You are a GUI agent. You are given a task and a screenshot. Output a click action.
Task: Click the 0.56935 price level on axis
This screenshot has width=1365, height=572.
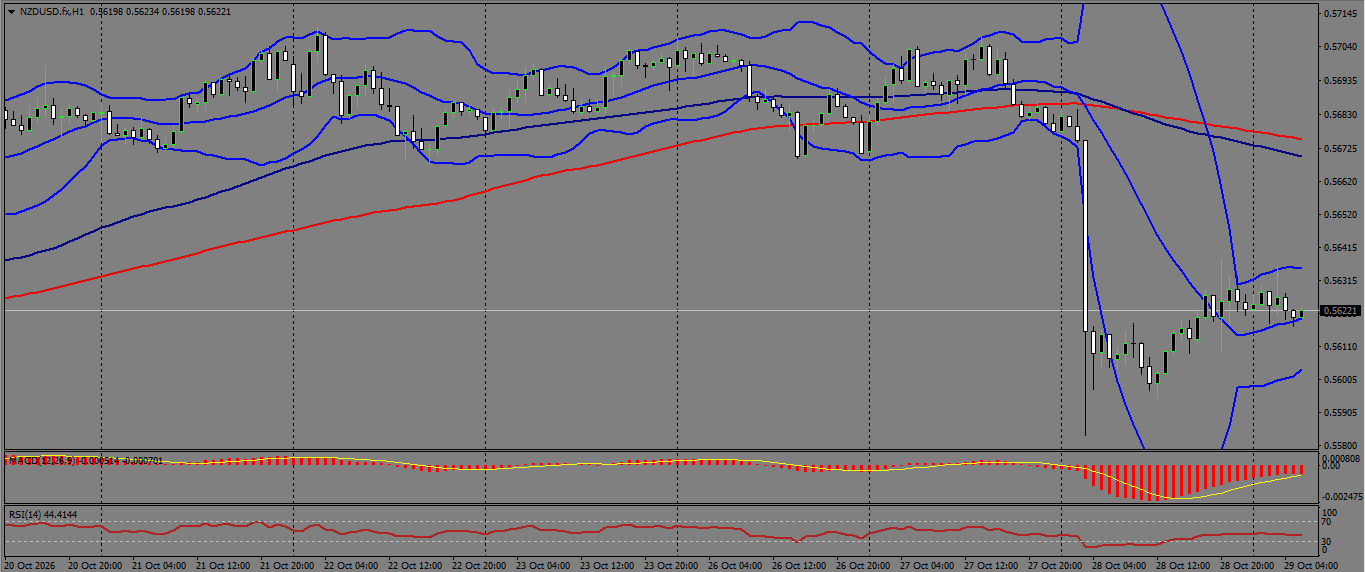1340,81
